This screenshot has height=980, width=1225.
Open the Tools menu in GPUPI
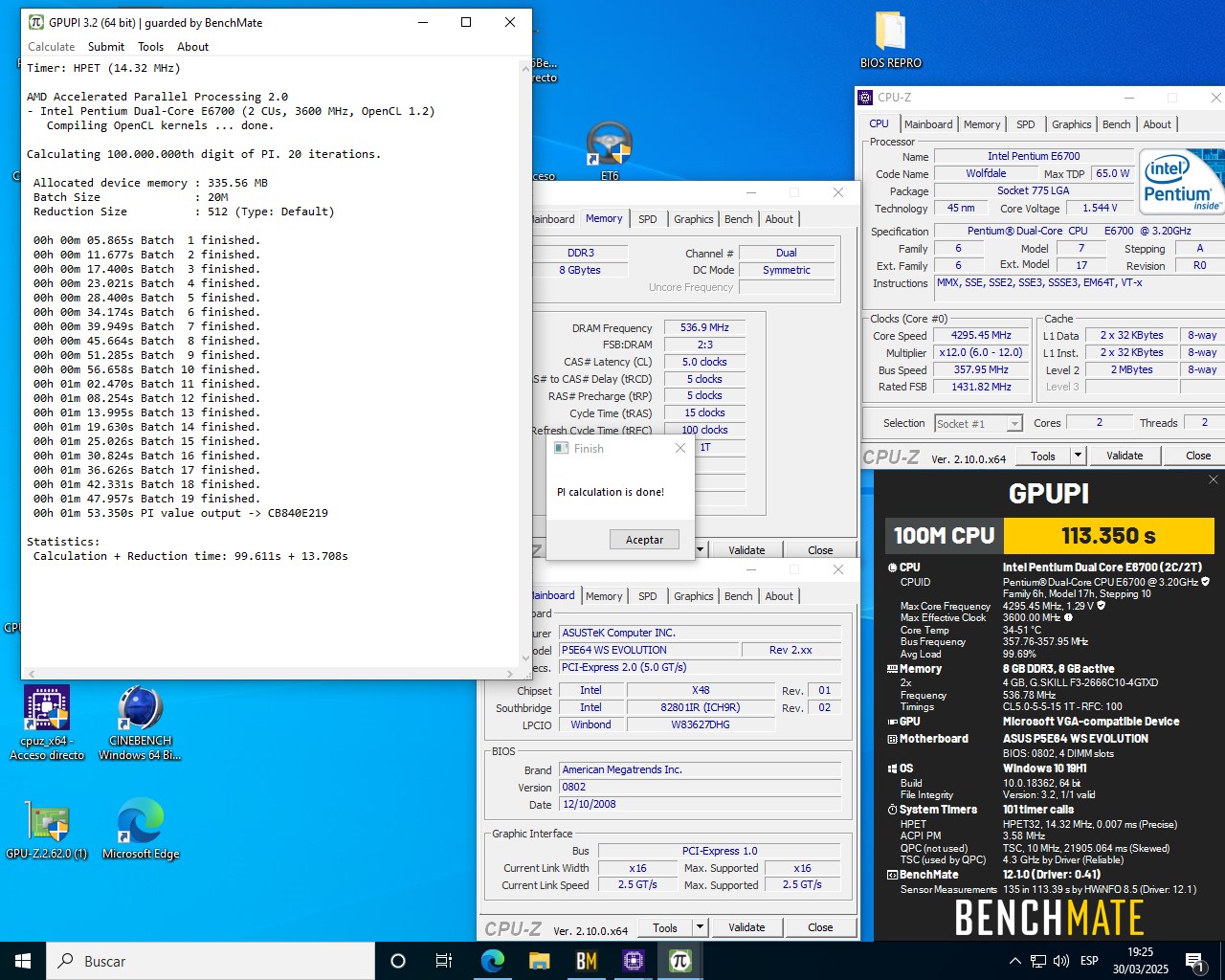151,47
